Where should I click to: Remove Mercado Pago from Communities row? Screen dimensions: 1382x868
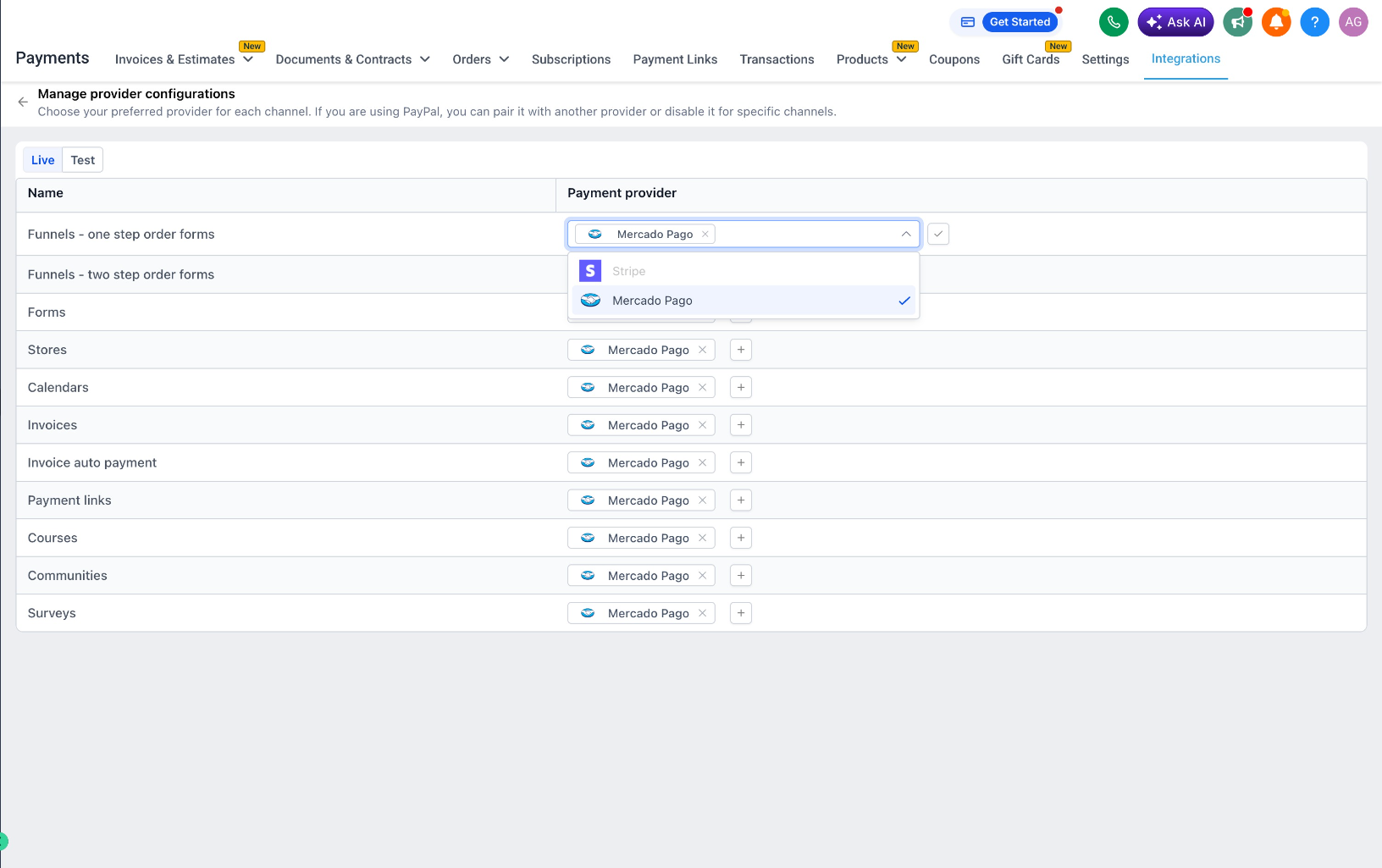[702, 575]
